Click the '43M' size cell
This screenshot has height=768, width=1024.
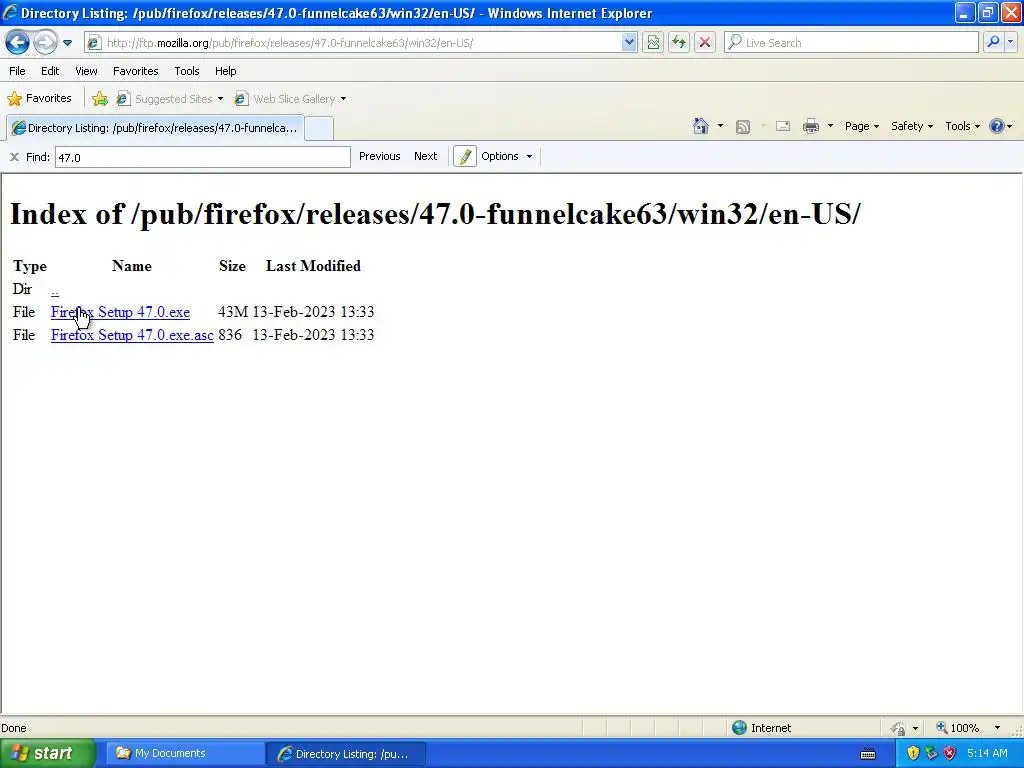click(x=232, y=312)
